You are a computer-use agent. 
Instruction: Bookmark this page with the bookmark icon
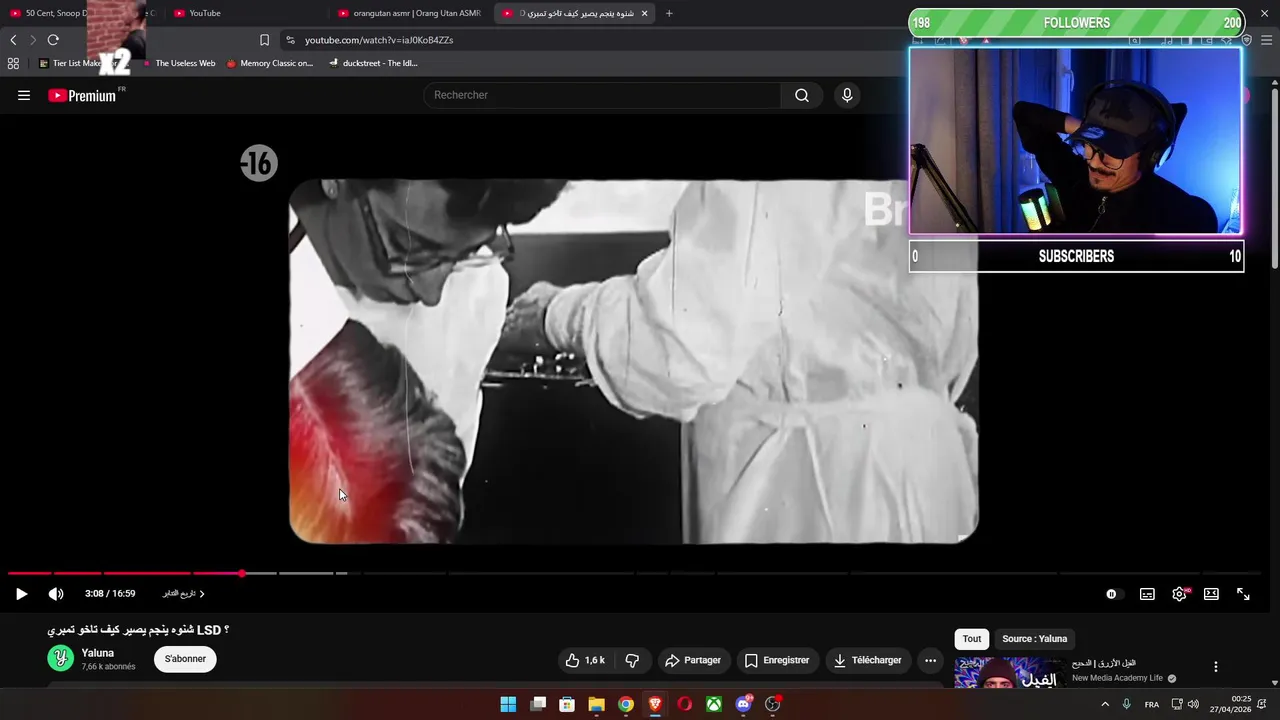(264, 40)
